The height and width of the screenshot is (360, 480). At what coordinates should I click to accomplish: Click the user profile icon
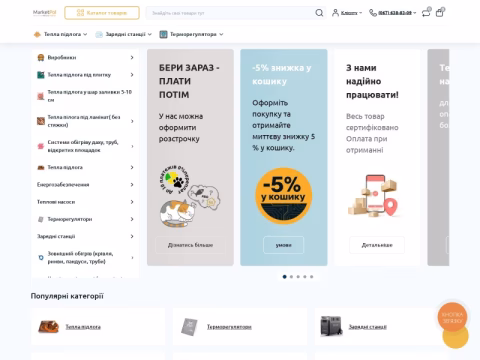point(335,13)
